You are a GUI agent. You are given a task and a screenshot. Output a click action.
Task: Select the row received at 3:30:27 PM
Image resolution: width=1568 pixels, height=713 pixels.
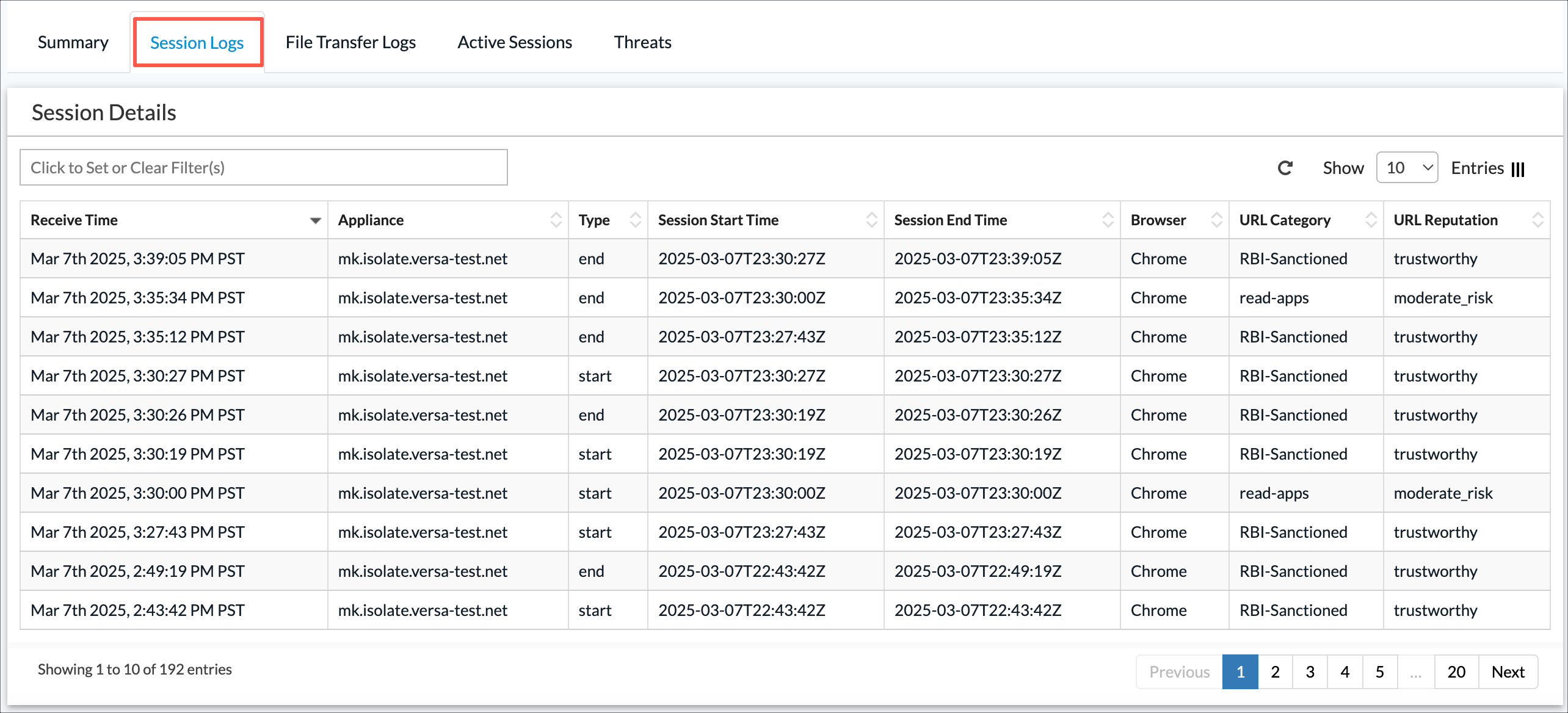[785, 375]
